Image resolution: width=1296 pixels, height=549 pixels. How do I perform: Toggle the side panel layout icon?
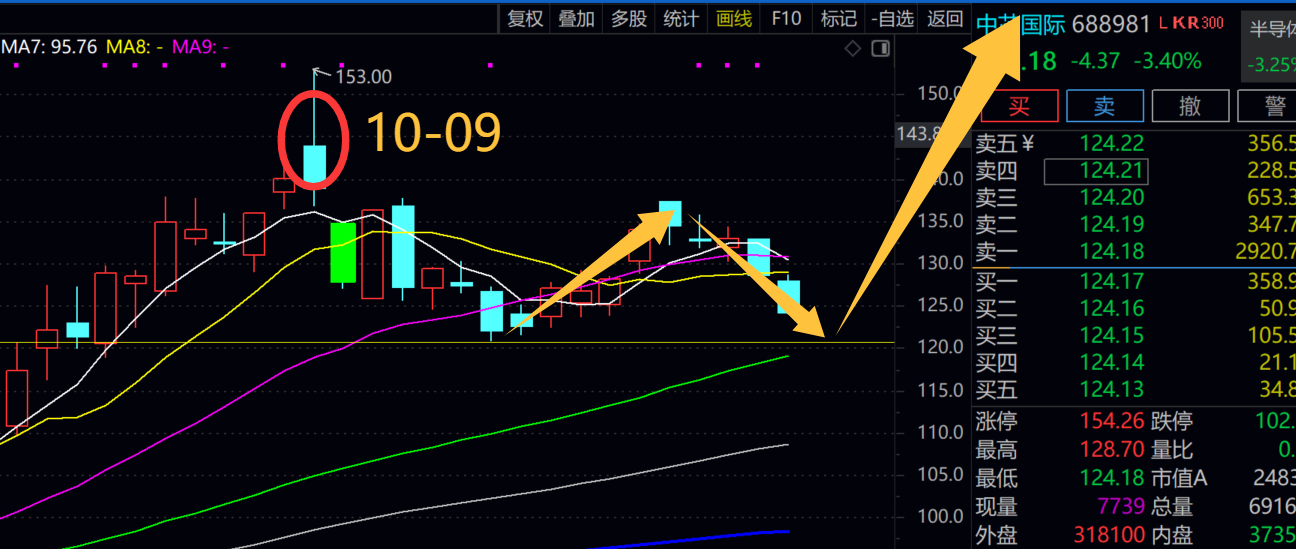880,48
